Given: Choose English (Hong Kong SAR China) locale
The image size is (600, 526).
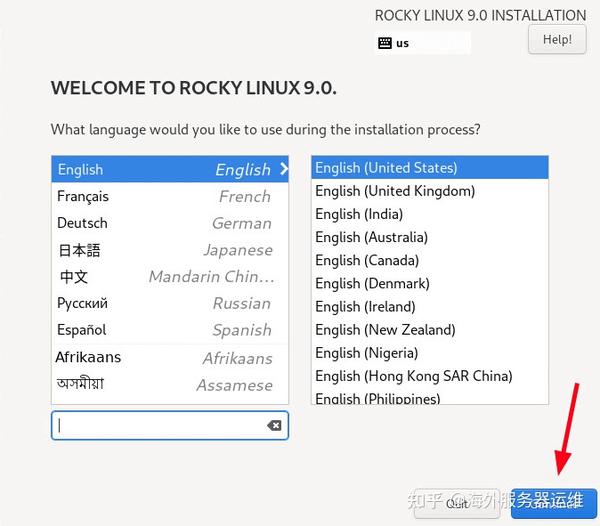Looking at the screenshot, I should [x=430, y=376].
